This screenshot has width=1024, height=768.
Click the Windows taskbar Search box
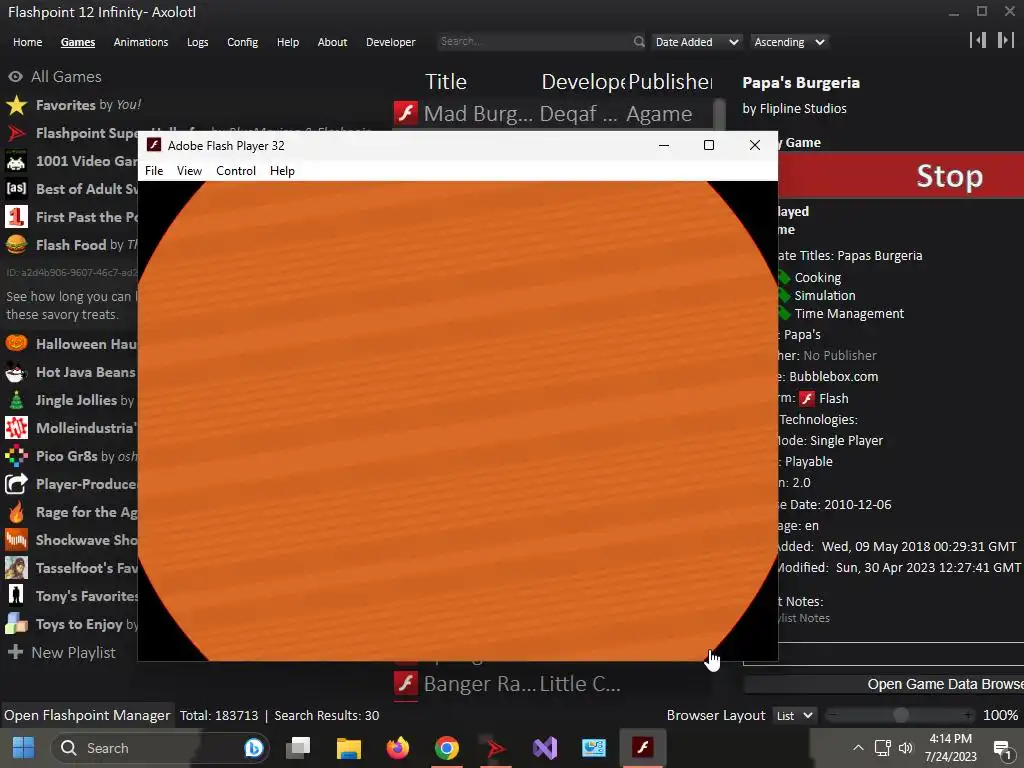point(160,748)
